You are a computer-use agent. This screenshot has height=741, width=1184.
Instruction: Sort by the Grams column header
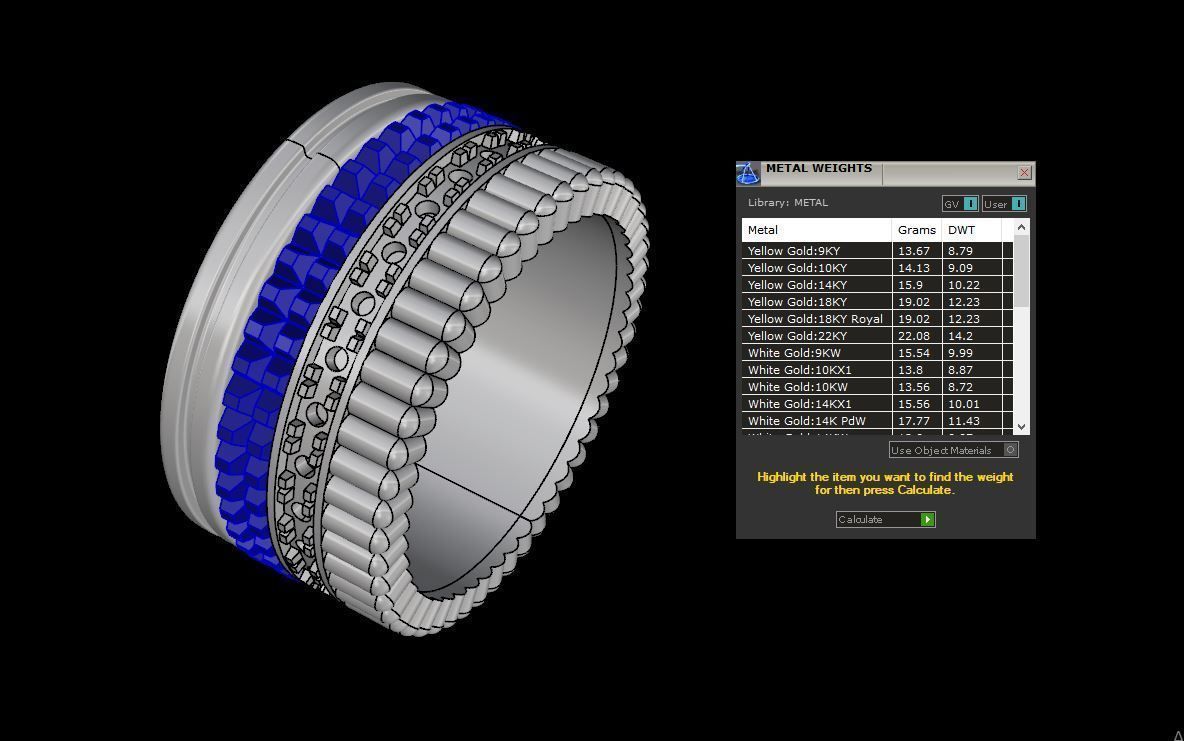pos(917,230)
